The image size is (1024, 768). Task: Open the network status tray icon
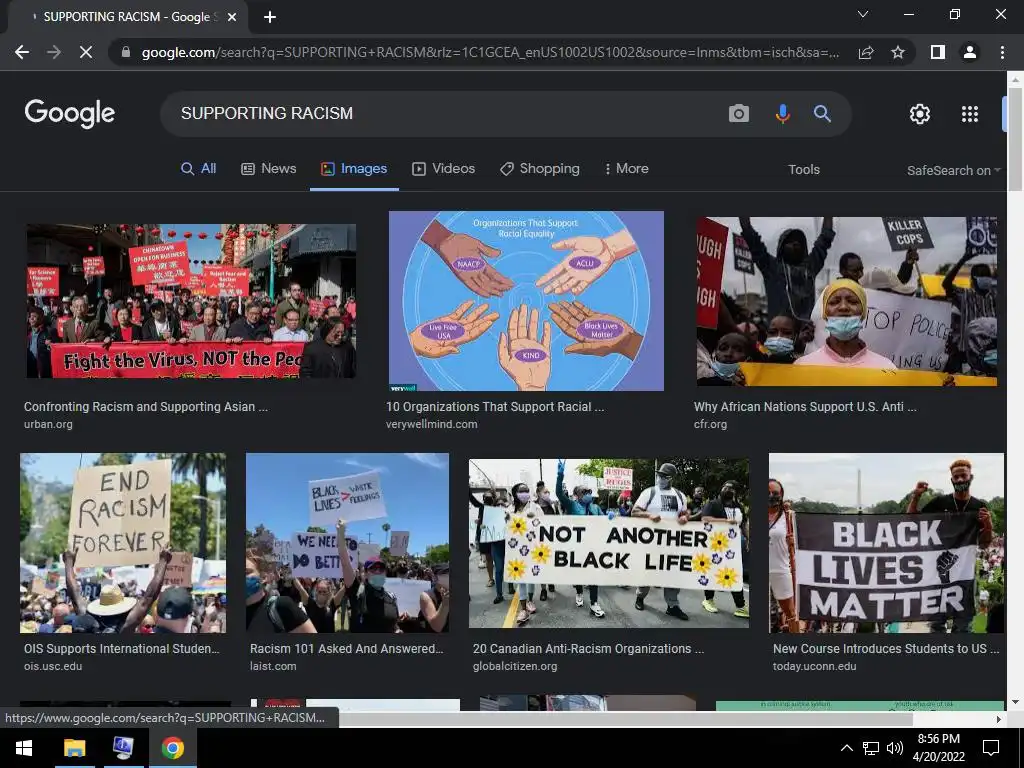pos(871,748)
